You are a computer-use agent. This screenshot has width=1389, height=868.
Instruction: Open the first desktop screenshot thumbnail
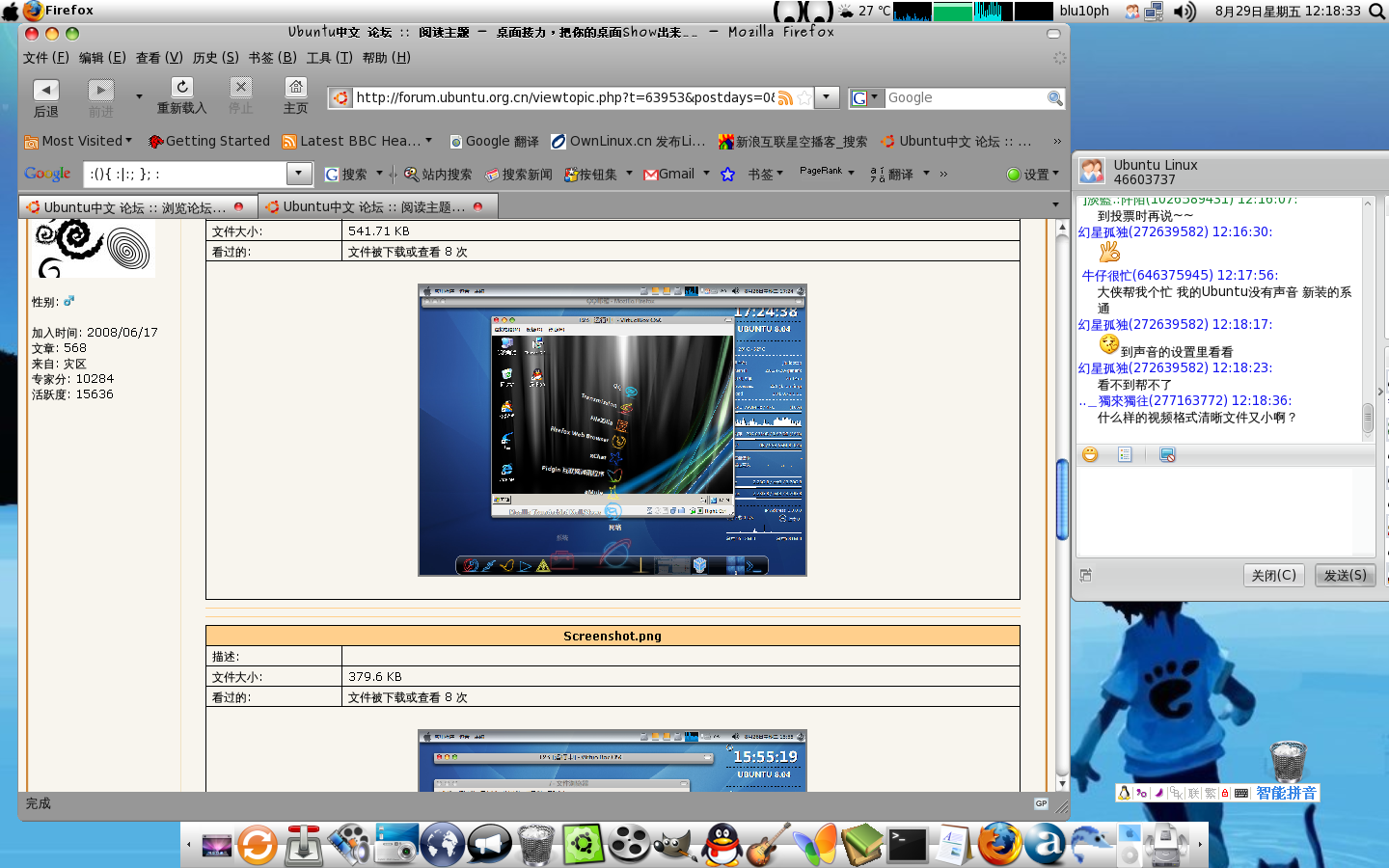pyautogui.click(x=613, y=430)
